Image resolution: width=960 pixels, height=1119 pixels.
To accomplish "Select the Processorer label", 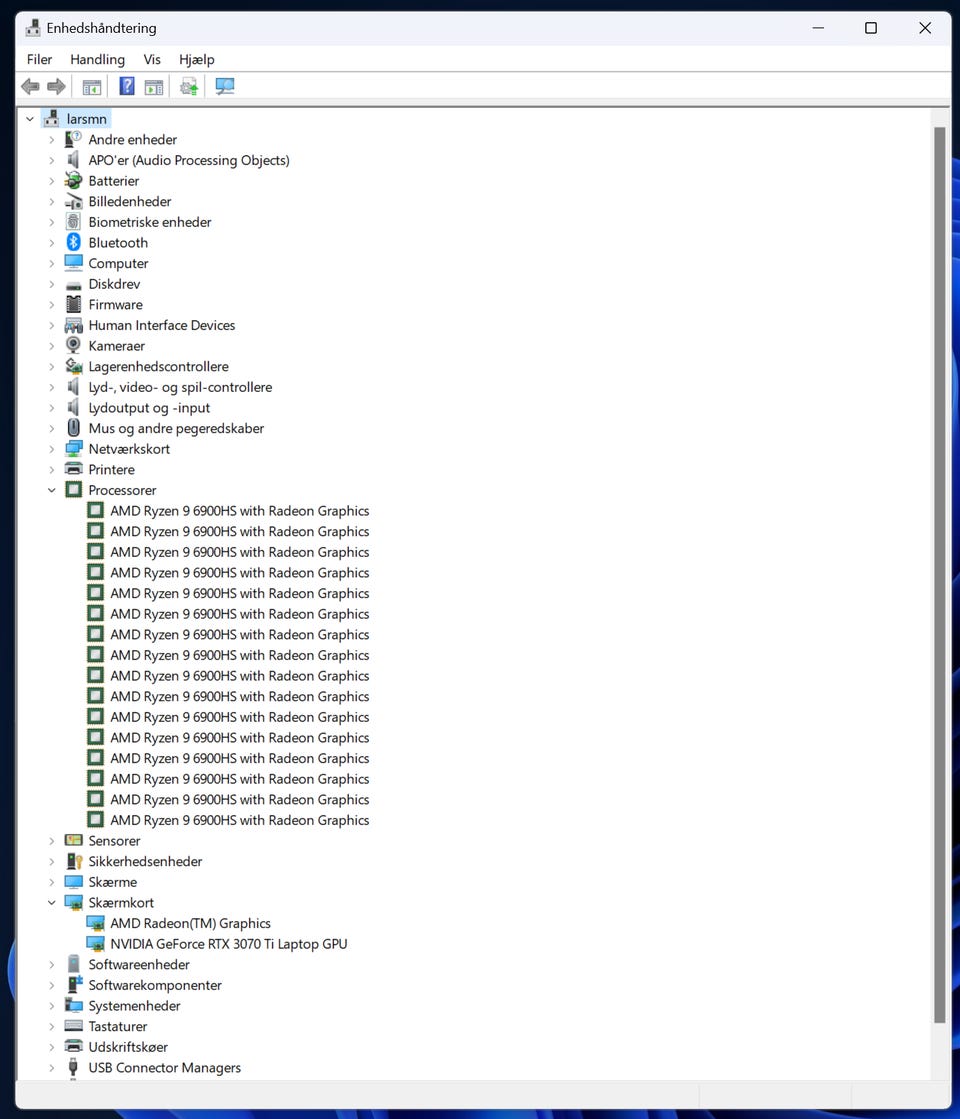I will click(122, 490).
